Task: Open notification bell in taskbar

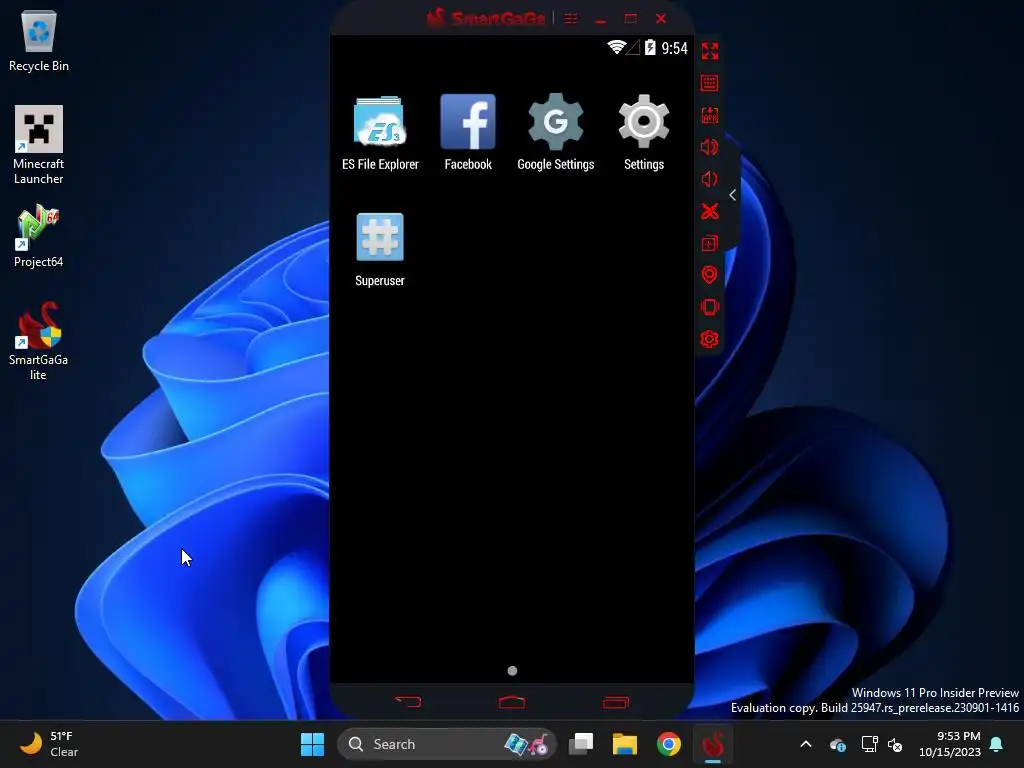Action: (x=997, y=744)
